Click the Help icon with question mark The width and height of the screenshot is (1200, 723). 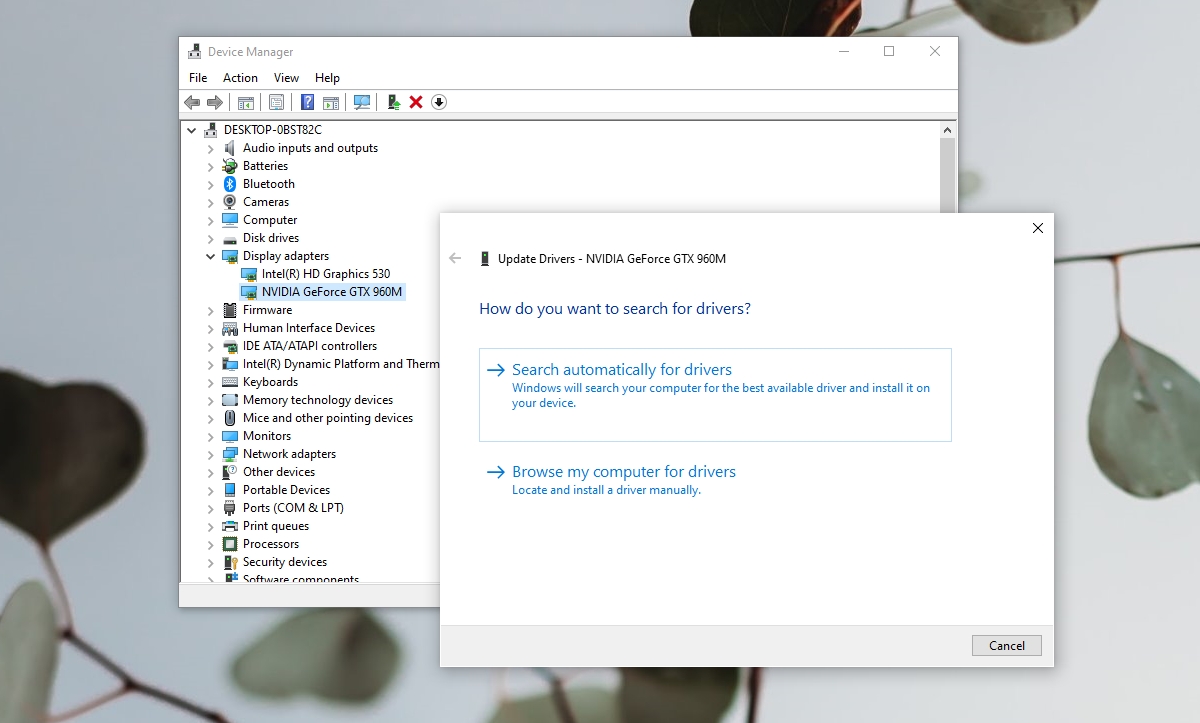pos(307,101)
